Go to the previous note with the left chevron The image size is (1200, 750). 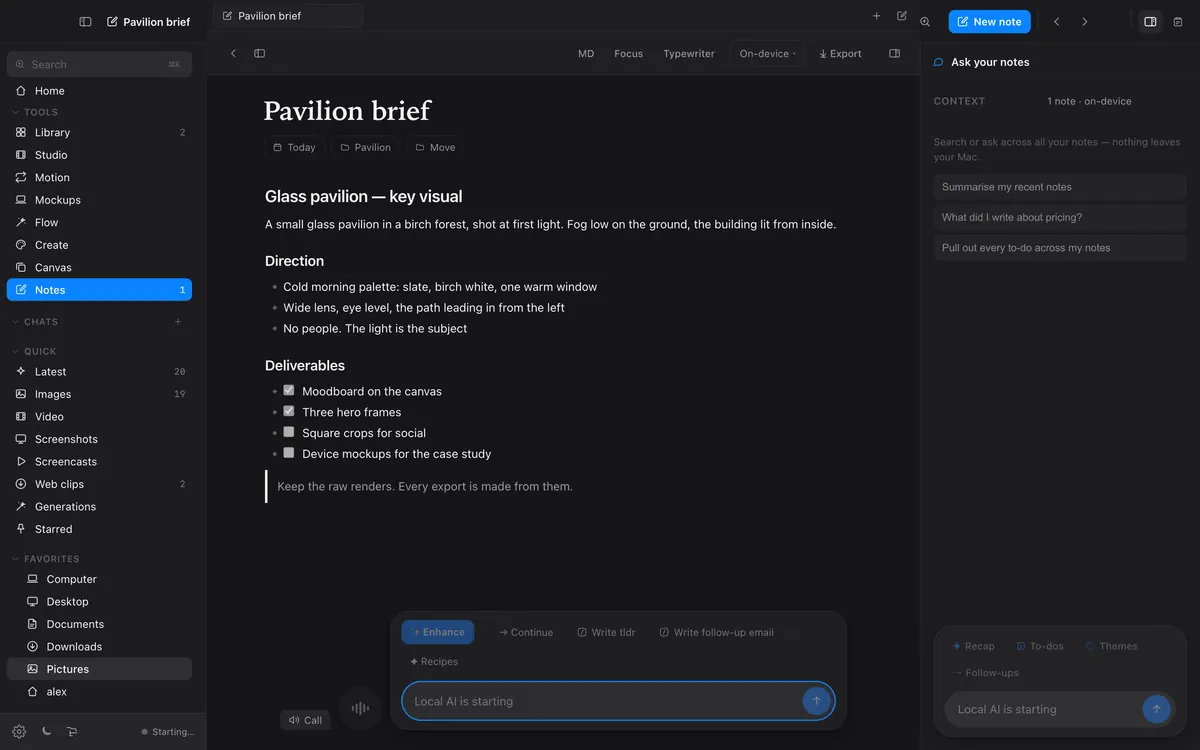coord(1057,22)
